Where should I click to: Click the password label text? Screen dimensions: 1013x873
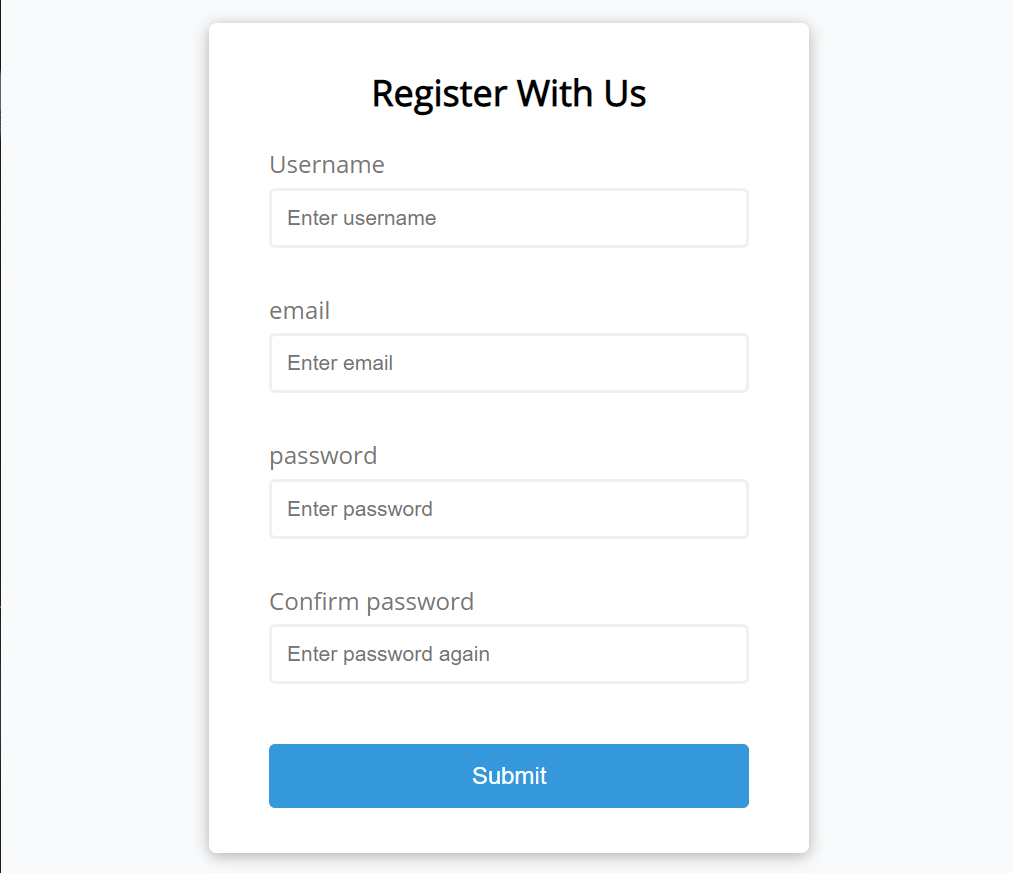(323, 456)
